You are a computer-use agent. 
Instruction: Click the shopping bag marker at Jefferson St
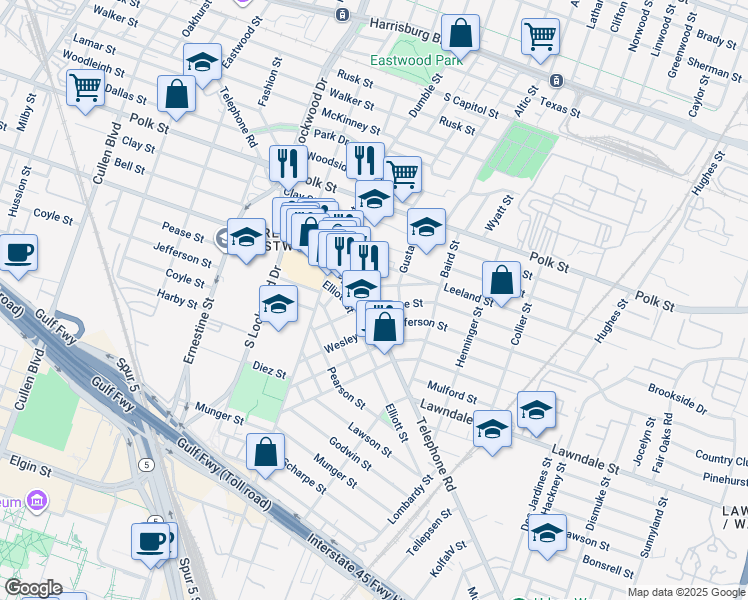click(384, 328)
